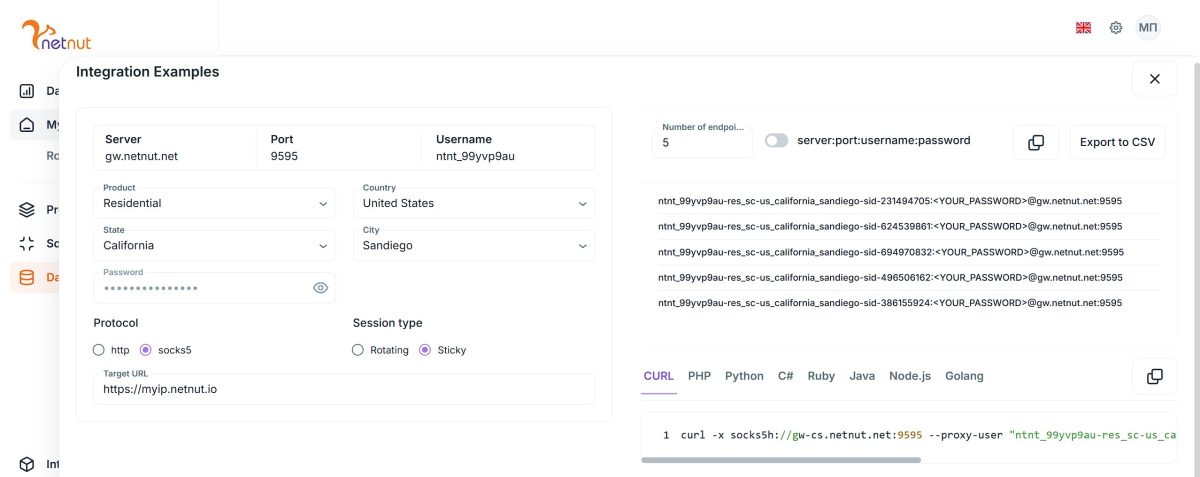Open the City dropdown set to Sandiego
Screen dimensions: 1200x477
point(474,245)
